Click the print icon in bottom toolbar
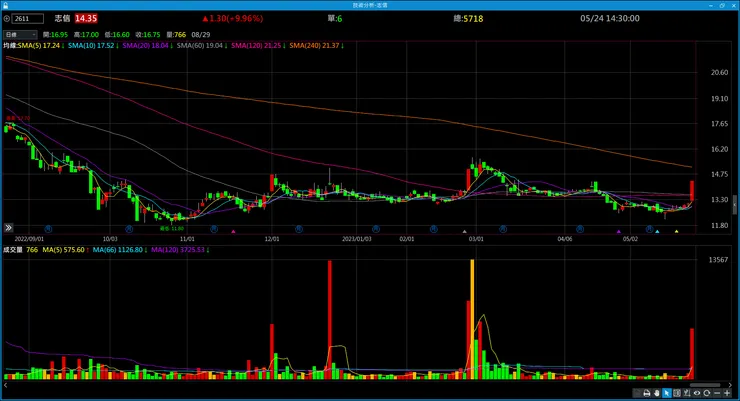740x401 pixels. coord(647,393)
